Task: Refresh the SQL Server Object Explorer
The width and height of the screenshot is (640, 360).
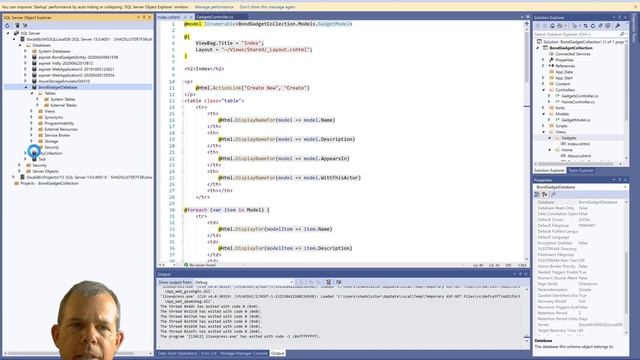Action: (x=7, y=25)
